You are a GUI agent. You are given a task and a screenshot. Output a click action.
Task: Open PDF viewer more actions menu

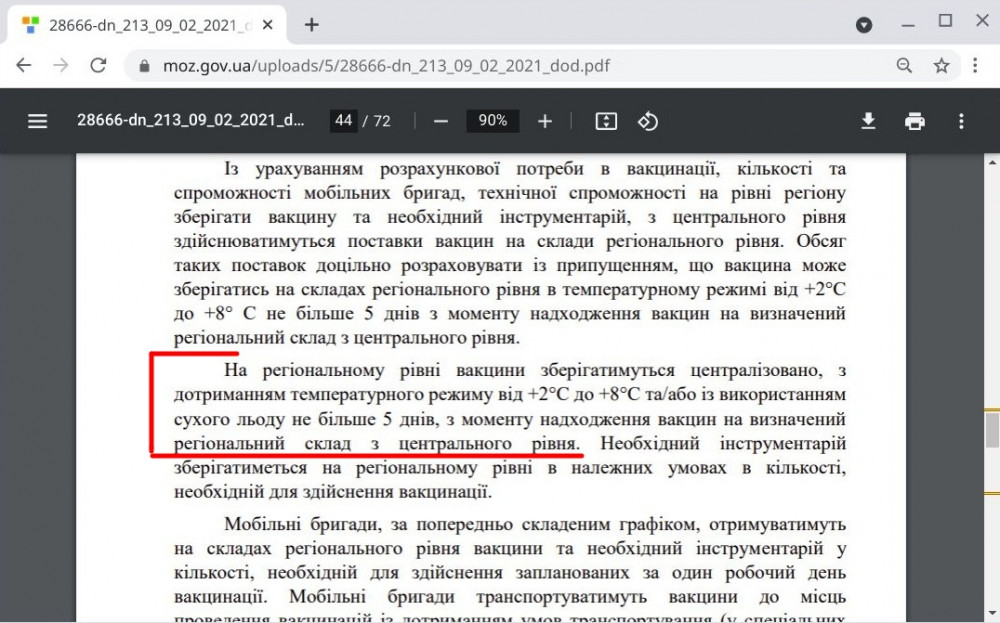(961, 121)
